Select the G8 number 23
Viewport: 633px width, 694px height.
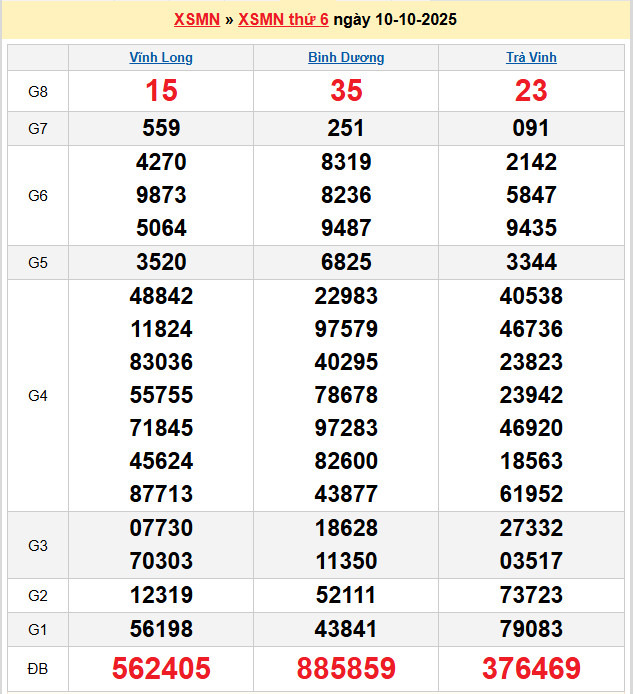(x=531, y=92)
